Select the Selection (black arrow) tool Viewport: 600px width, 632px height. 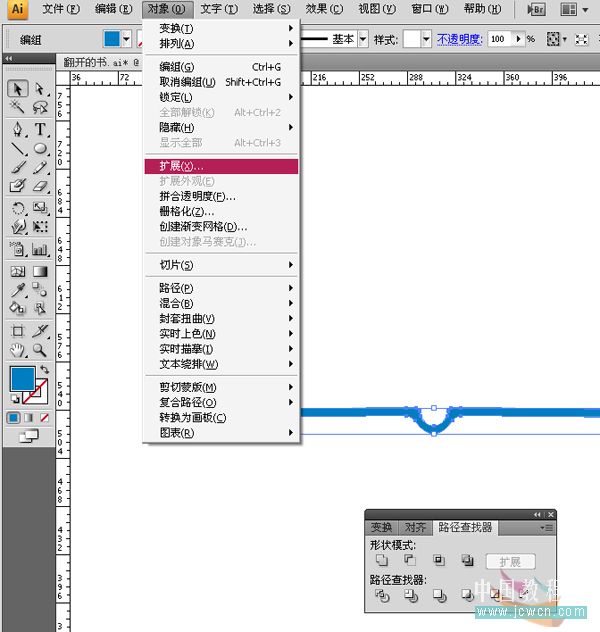(17, 89)
